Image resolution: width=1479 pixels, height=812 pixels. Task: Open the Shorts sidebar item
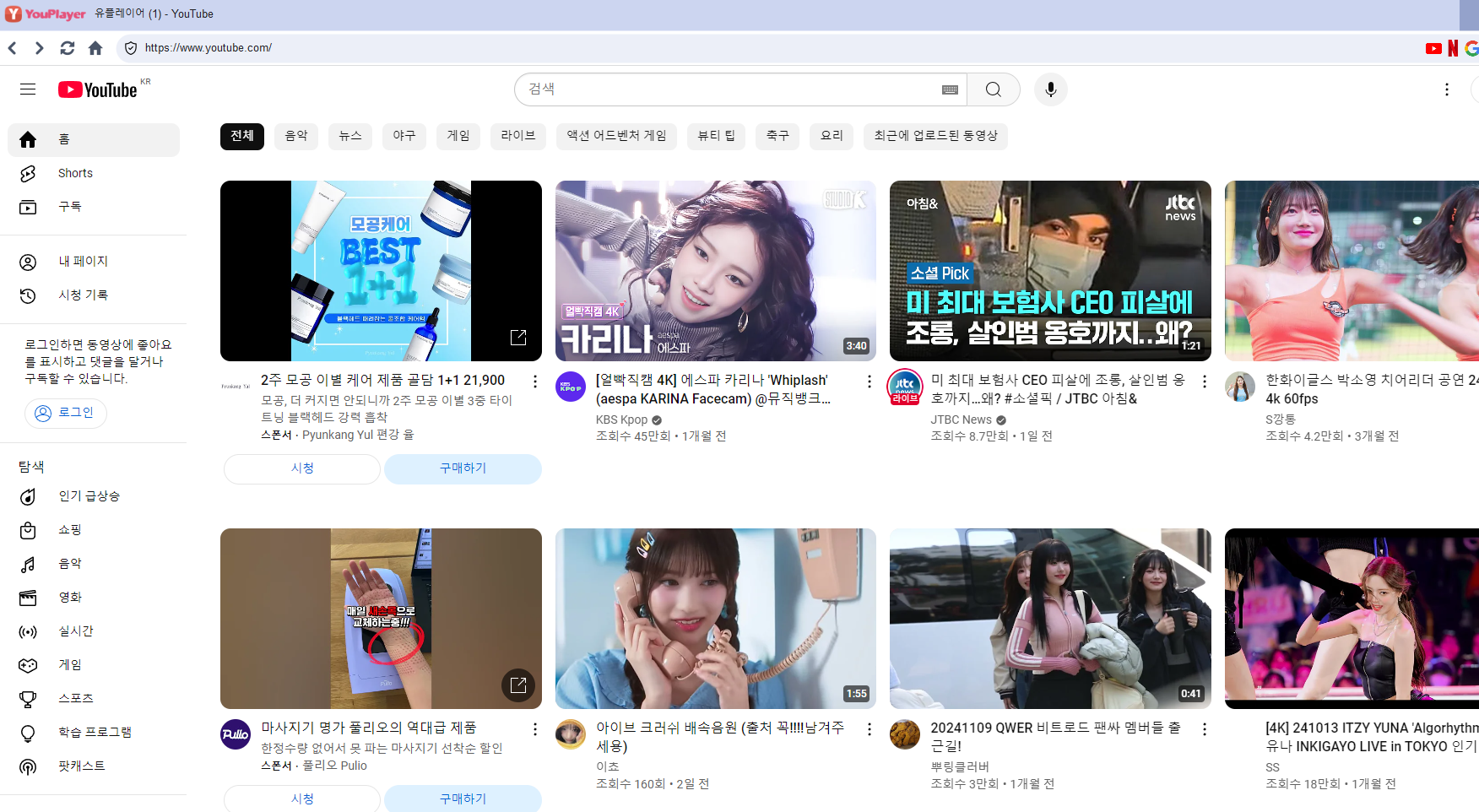[x=94, y=173]
